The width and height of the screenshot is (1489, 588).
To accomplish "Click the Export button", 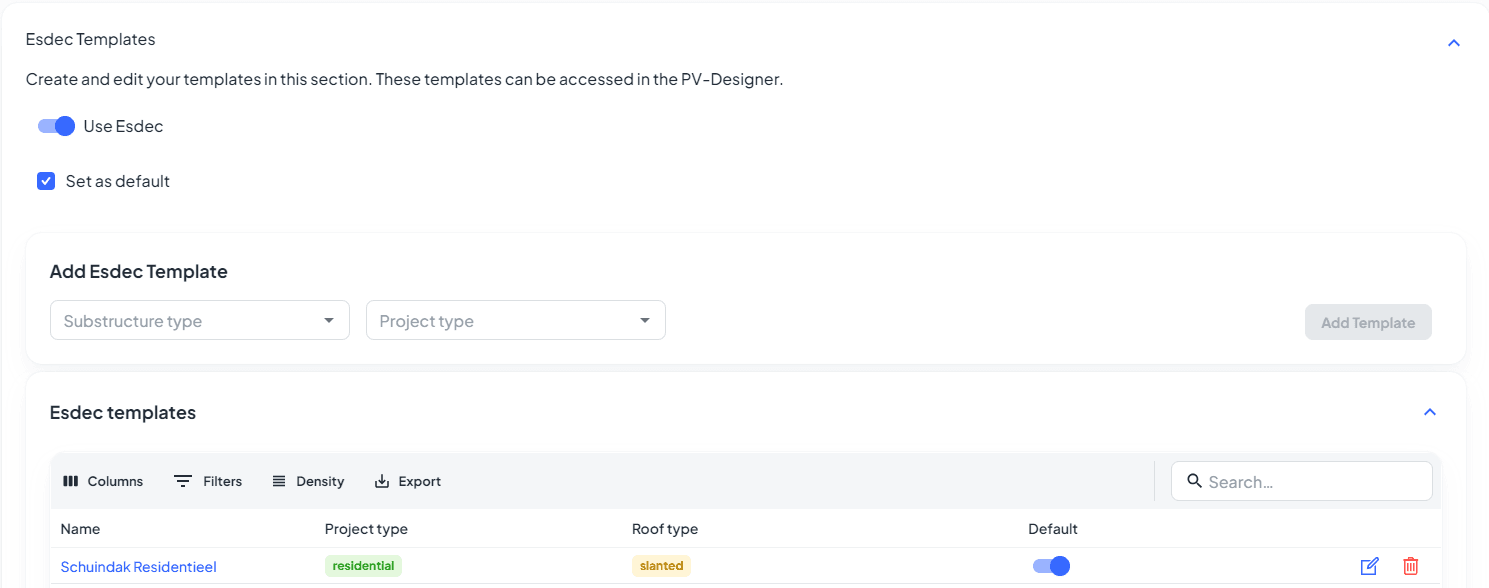I will tap(408, 481).
